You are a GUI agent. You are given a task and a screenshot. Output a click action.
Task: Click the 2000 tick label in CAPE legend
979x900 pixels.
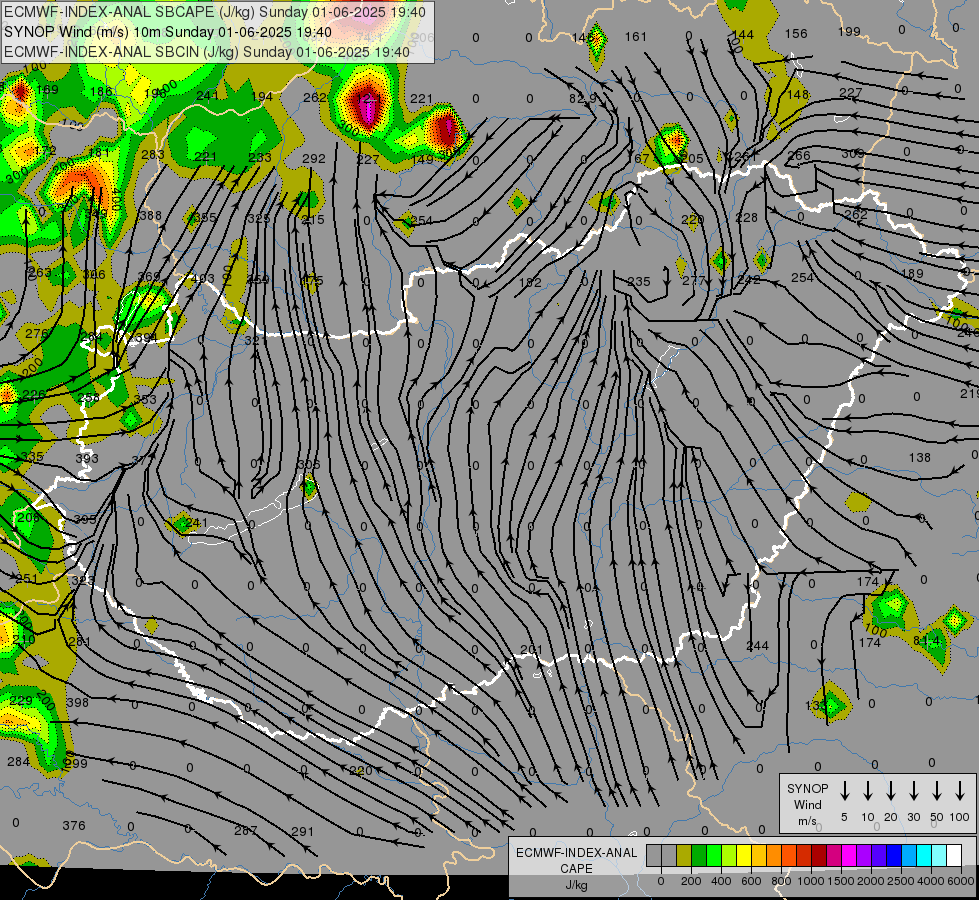pos(870,881)
